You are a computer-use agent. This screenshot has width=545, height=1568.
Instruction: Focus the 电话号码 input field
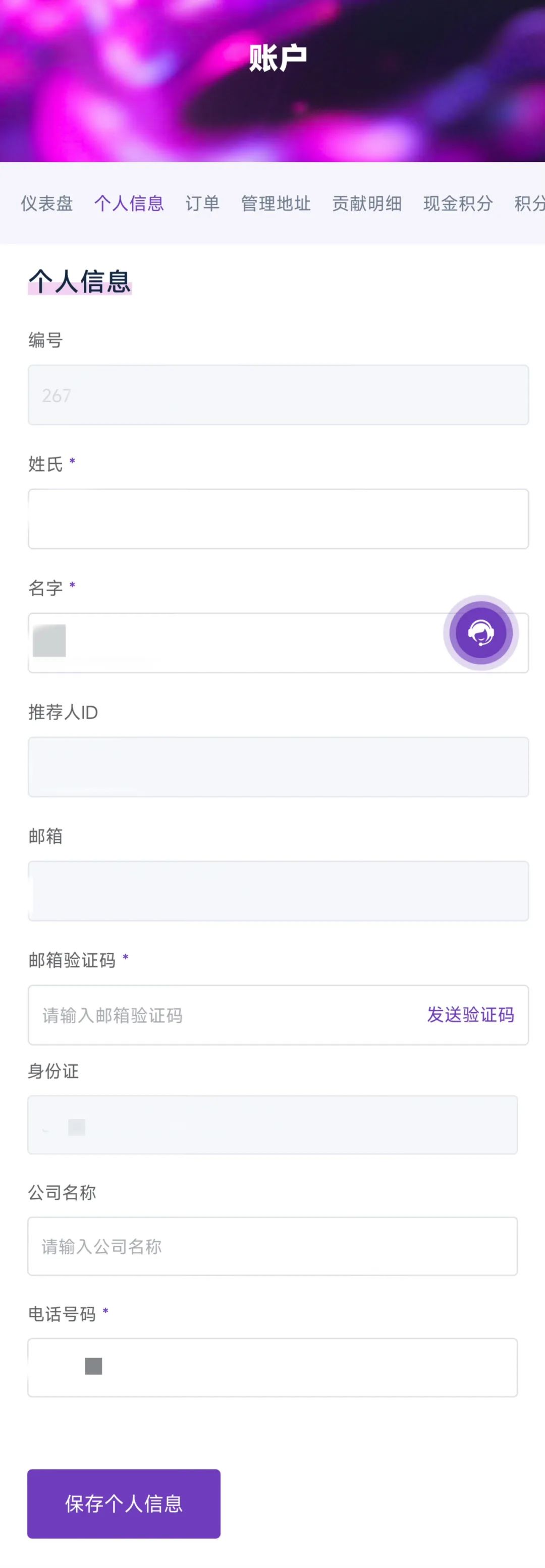(x=273, y=1367)
